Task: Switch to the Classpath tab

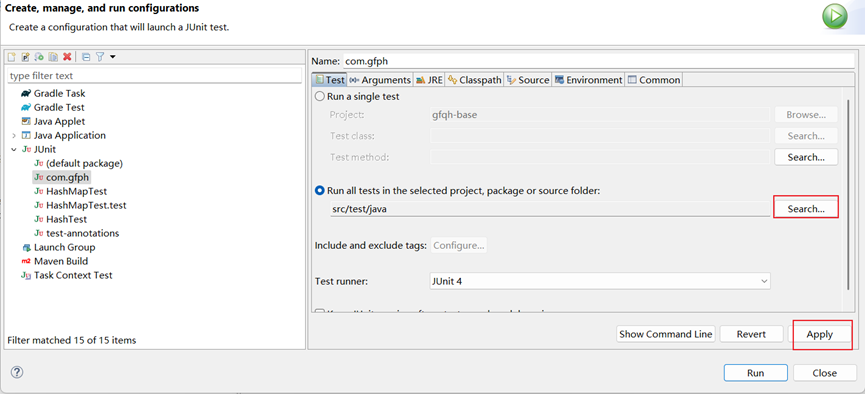Action: (x=474, y=80)
